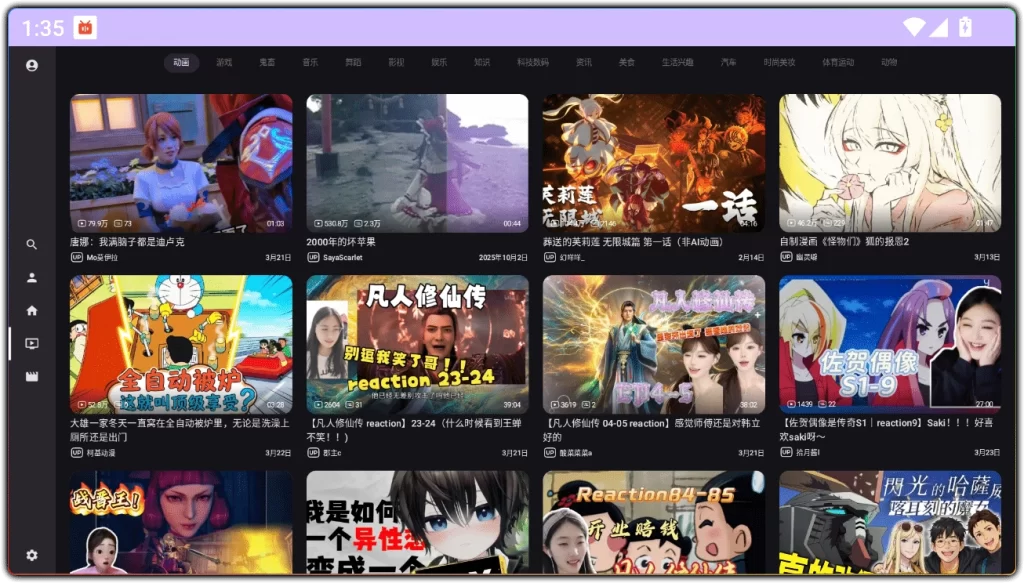
Task: Switch to the 美食 category tab
Action: (x=628, y=62)
